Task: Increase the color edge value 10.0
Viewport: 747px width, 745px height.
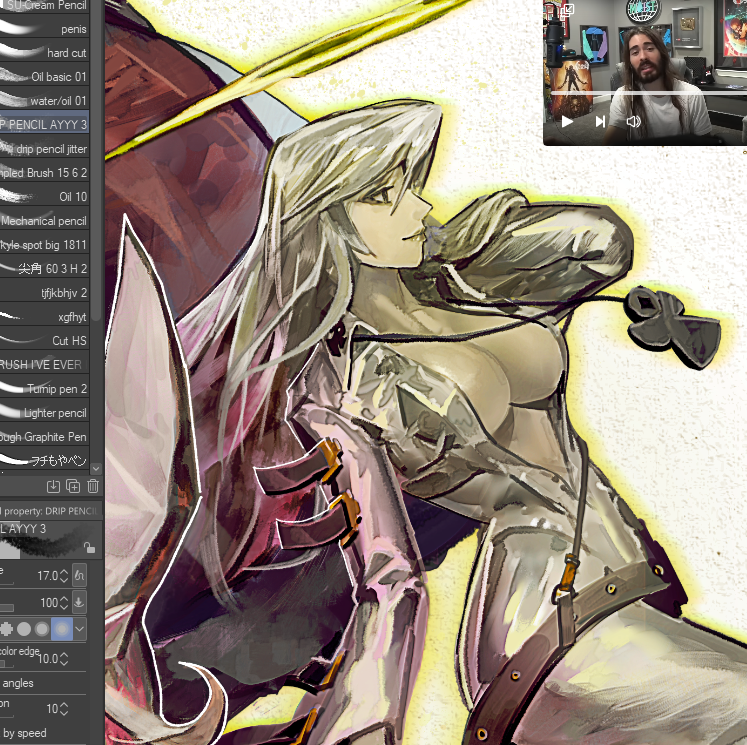Action: (x=64, y=655)
